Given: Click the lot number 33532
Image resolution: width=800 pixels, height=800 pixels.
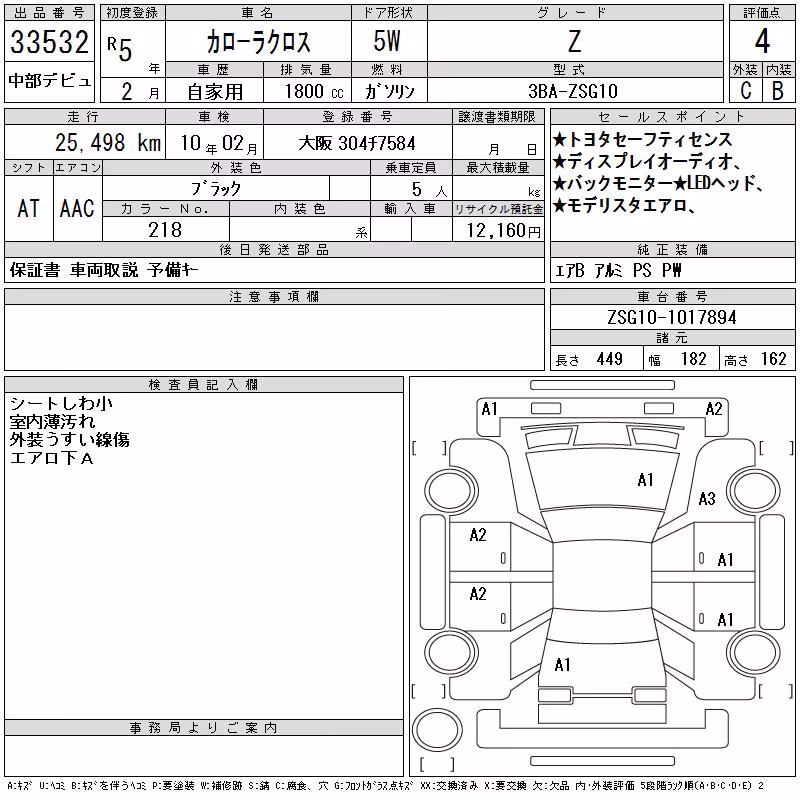Looking at the screenshot, I should point(49,42).
